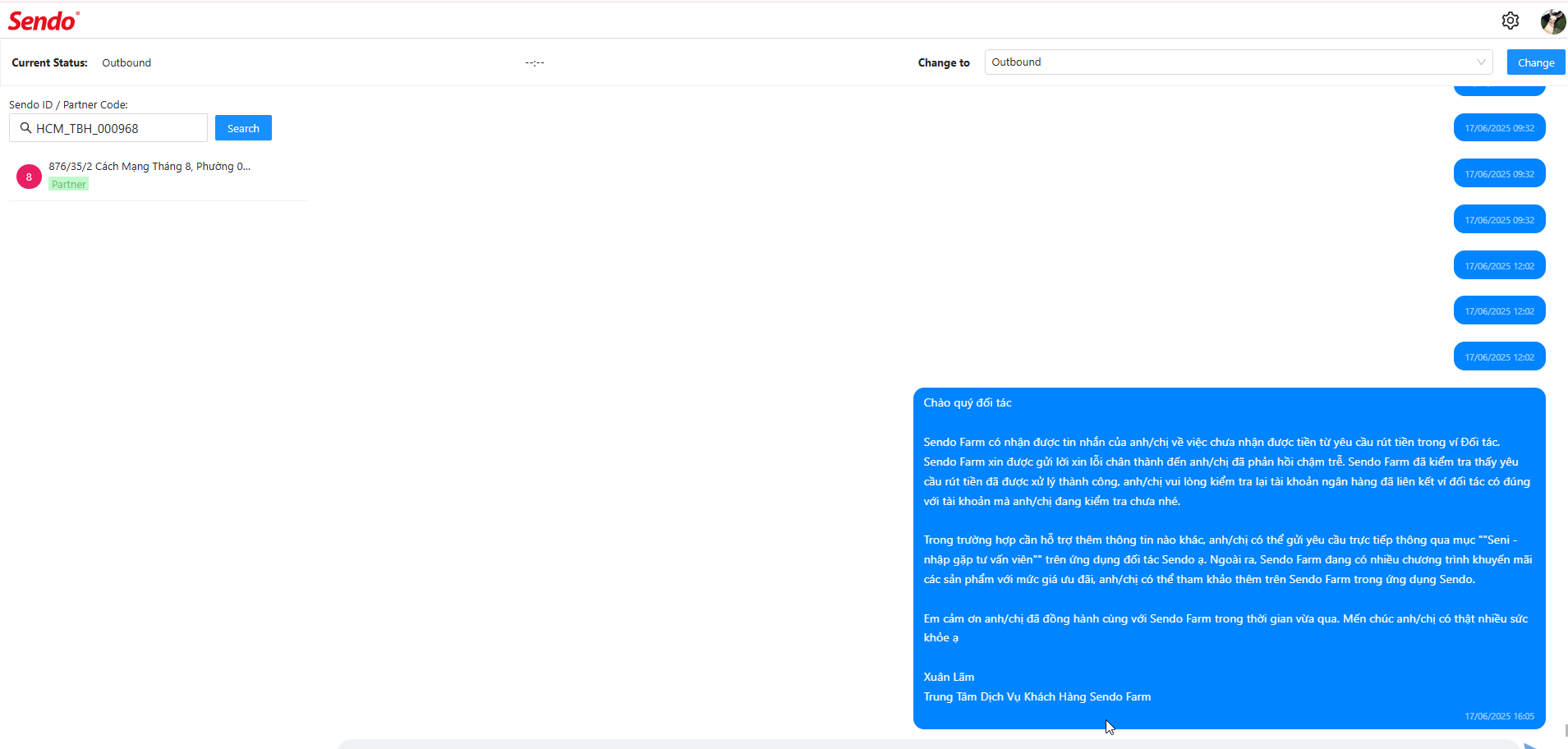Image resolution: width=1568 pixels, height=749 pixels.
Task: Click the magnifier icon in search field
Action: (25, 128)
